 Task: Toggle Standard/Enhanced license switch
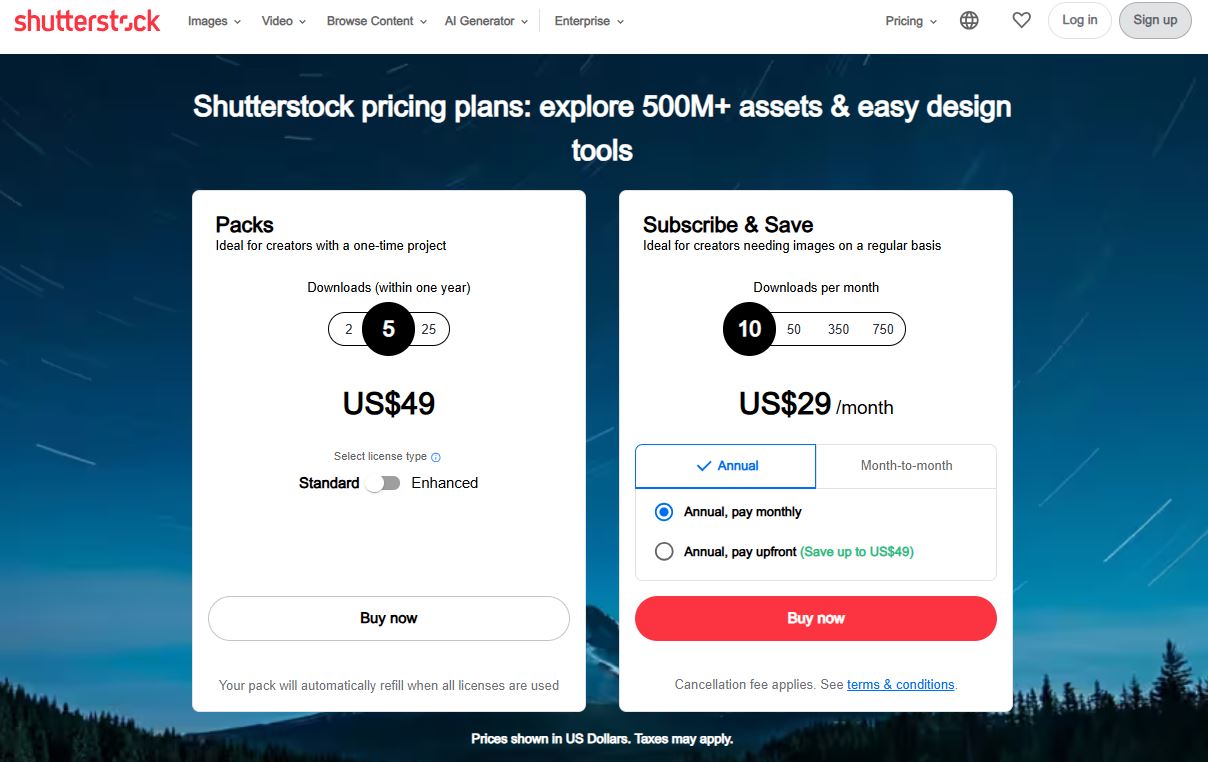click(x=383, y=483)
